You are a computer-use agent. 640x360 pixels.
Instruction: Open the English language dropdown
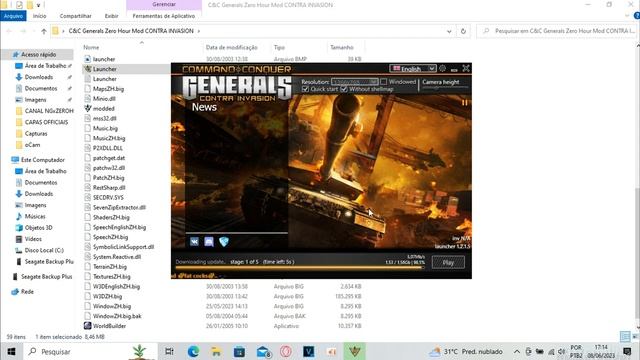(x=413, y=69)
